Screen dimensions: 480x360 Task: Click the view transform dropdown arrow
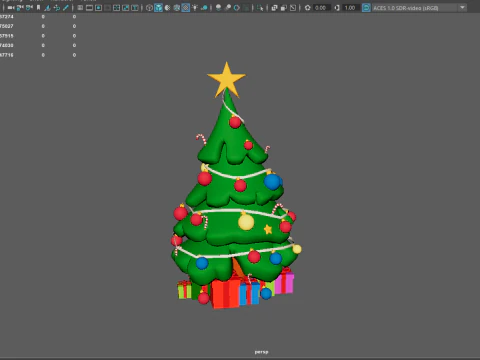click(462, 8)
